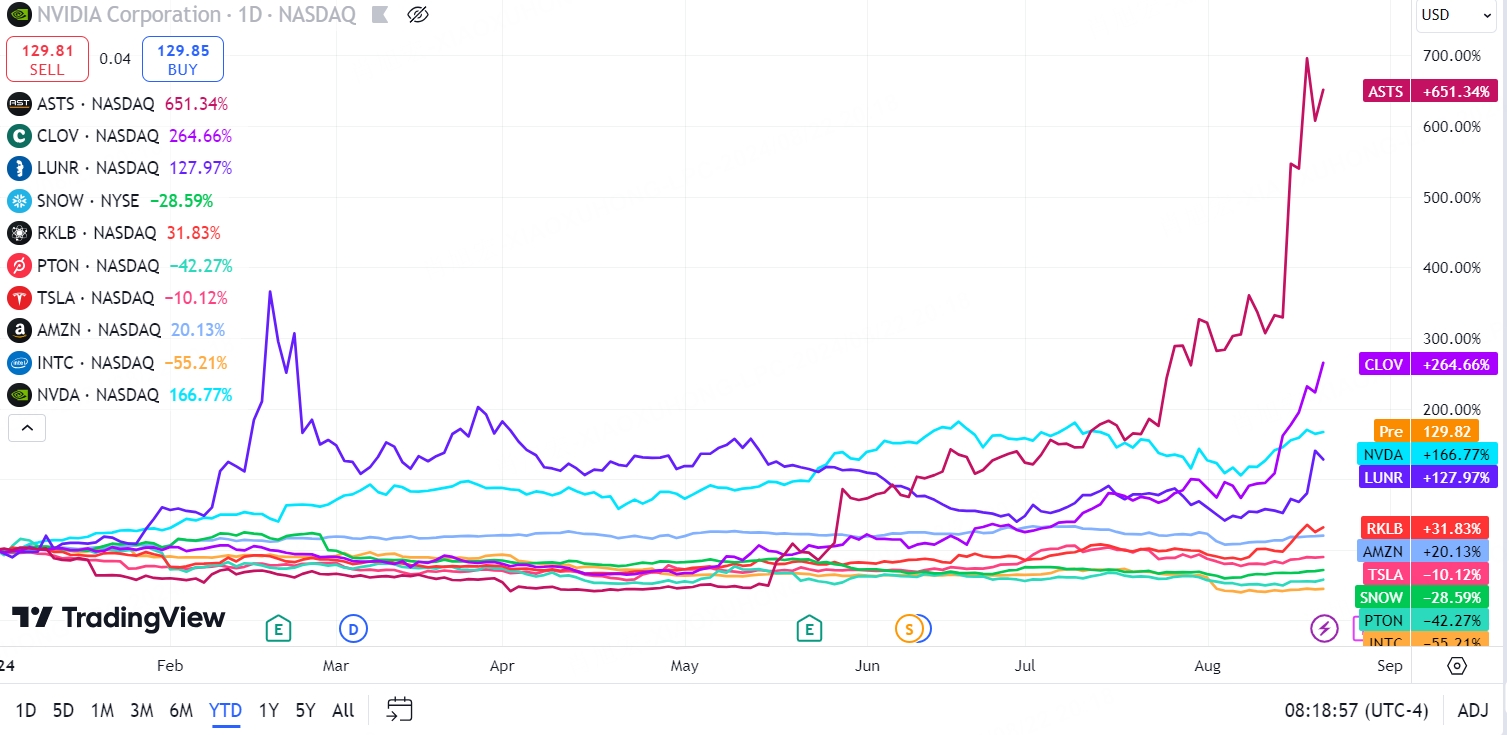This screenshot has width=1507, height=735.
Task: Click the BUY 129.85 button
Action: (x=183, y=59)
